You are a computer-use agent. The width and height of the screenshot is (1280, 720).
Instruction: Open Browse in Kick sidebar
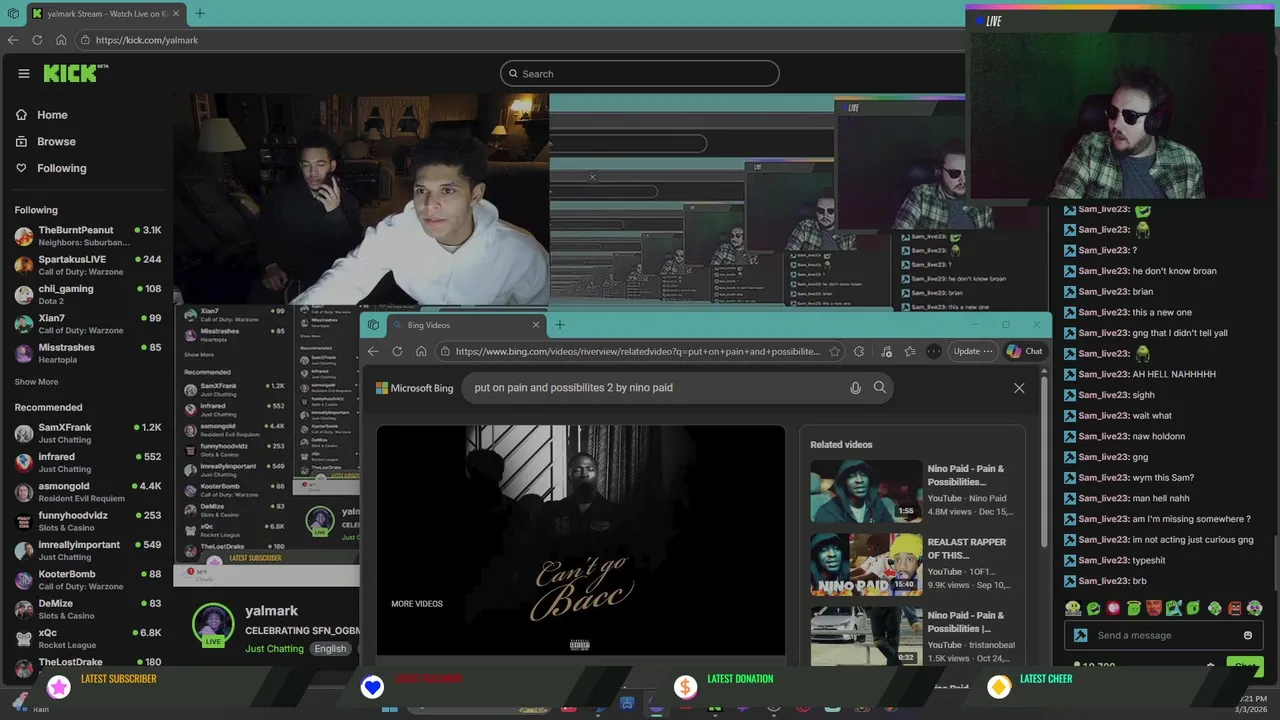coord(45,142)
